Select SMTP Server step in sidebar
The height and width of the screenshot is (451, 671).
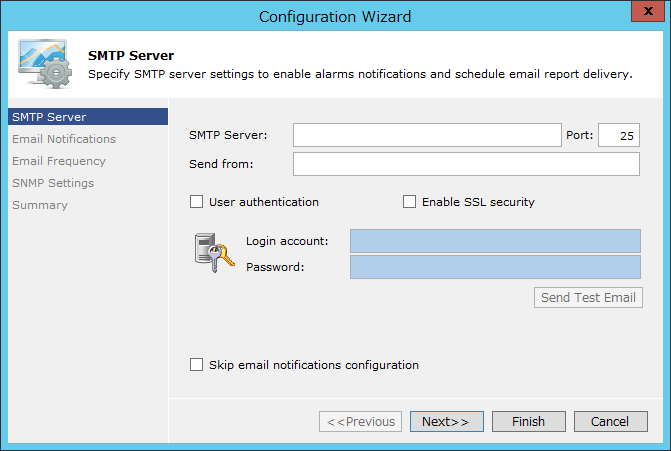88,117
